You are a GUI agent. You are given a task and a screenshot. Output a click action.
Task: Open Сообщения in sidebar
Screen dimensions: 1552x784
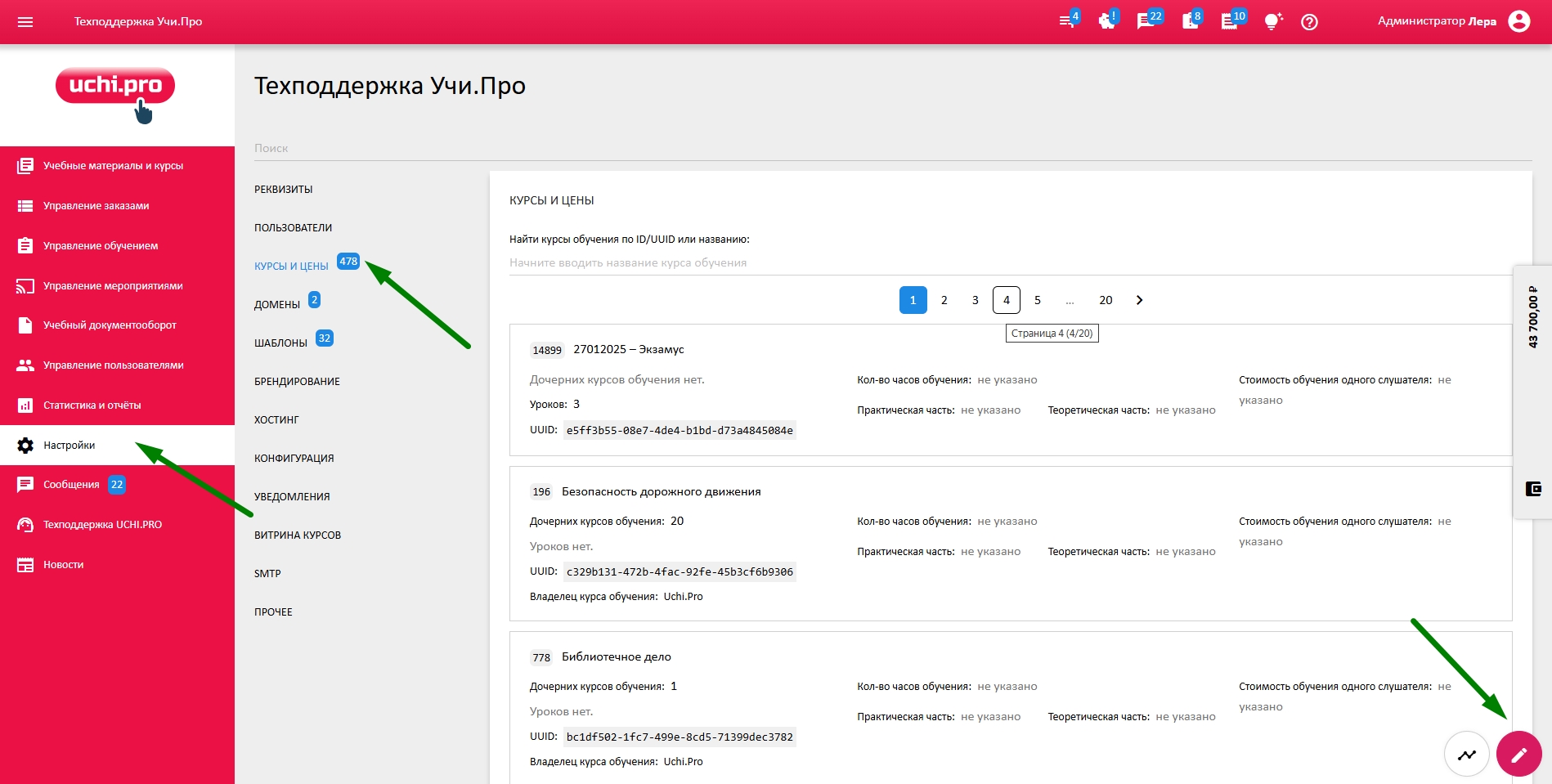tap(117, 485)
